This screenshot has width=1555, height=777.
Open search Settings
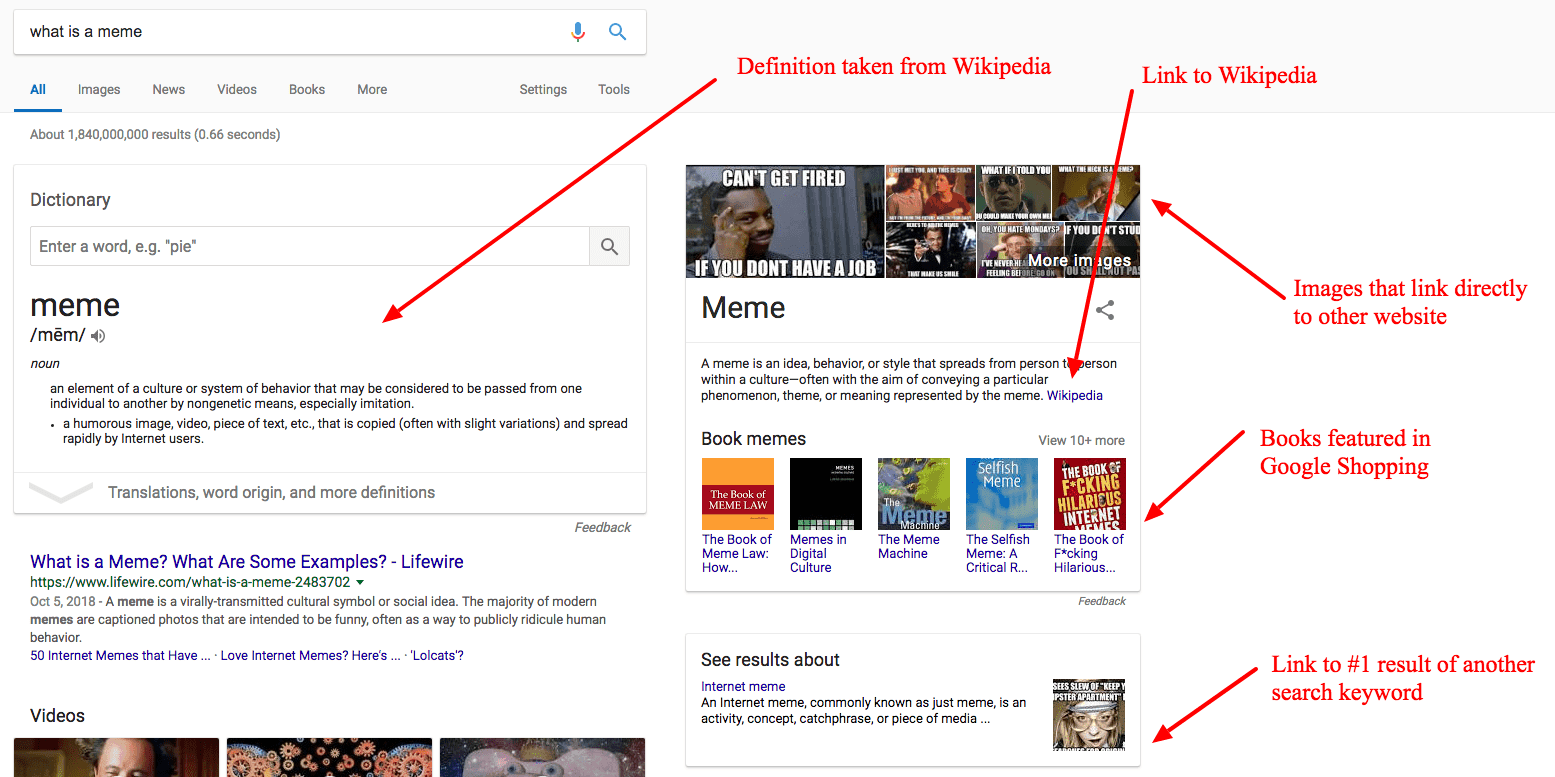tap(543, 89)
